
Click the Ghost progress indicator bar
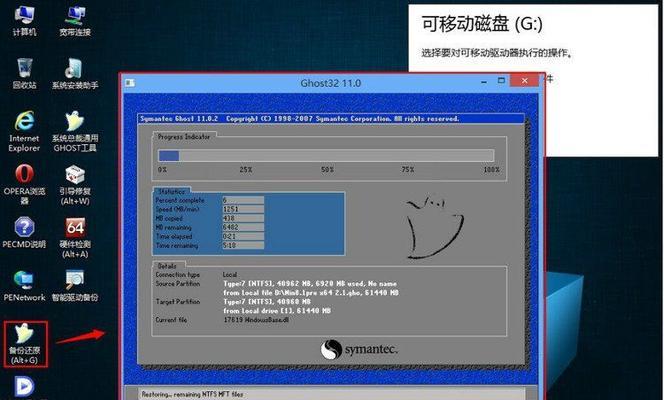click(326, 155)
